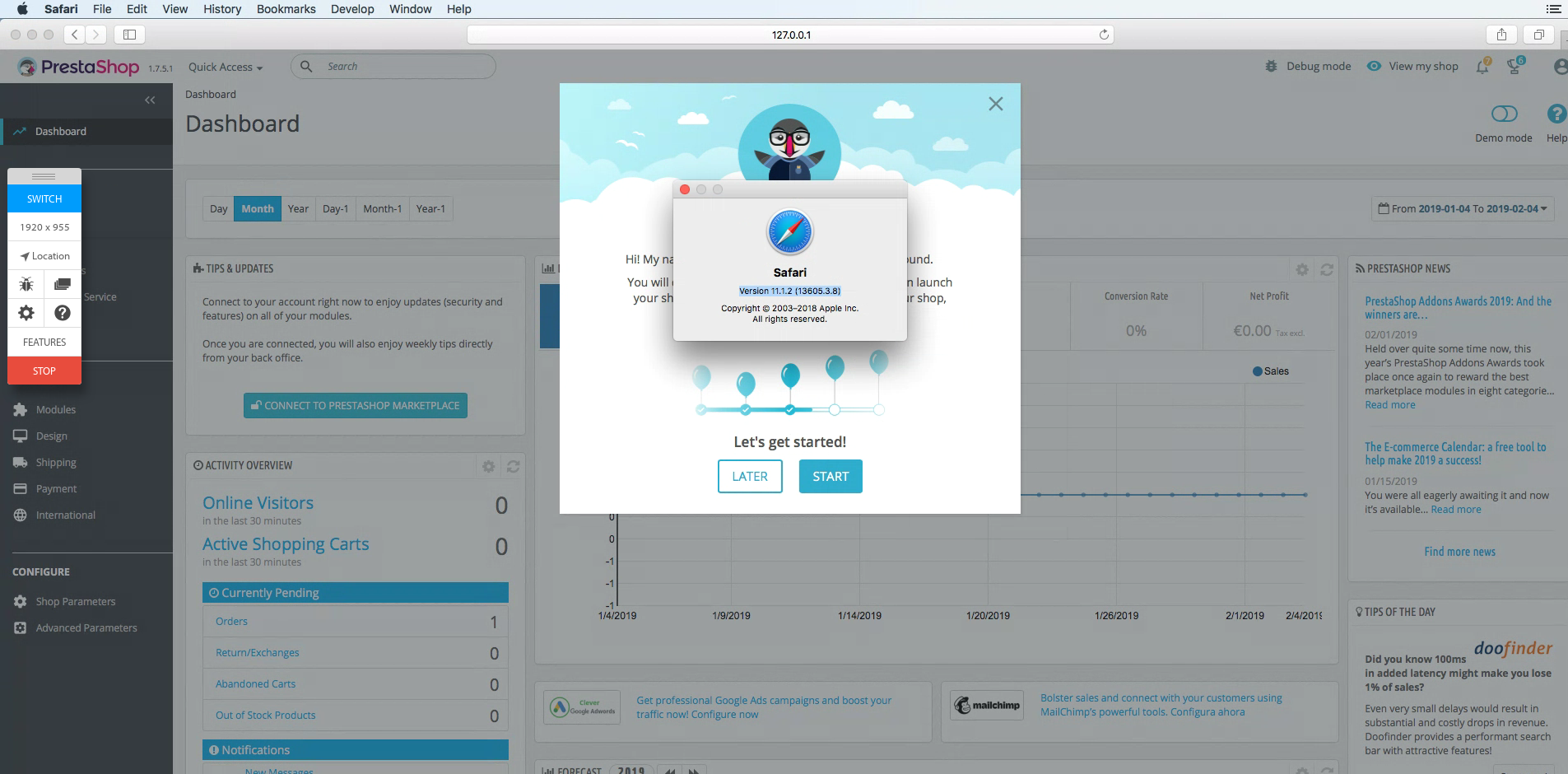1568x774 pixels.
Task: Open the Abandoned Carts row
Action: pos(356,684)
